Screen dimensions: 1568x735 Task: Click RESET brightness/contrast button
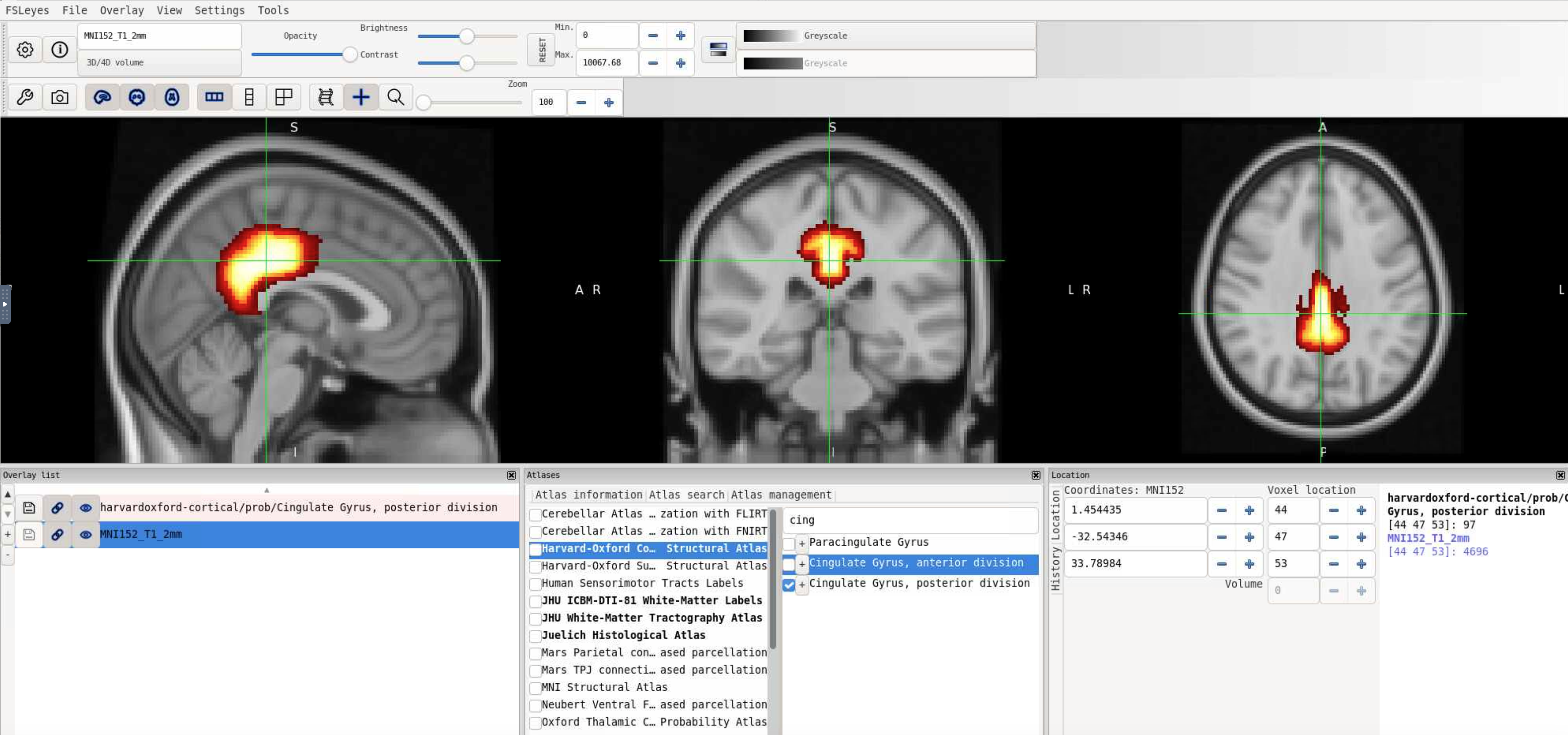pyautogui.click(x=541, y=49)
